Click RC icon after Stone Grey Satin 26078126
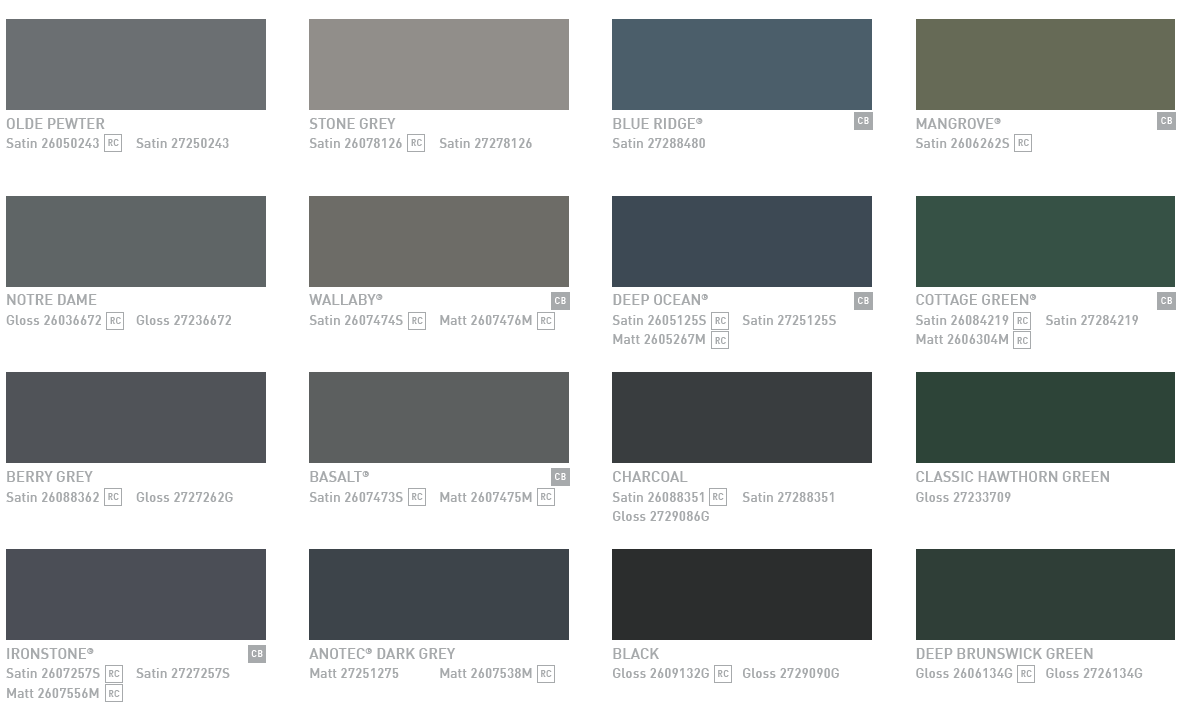This screenshot has width=1183, height=720. 416,143
